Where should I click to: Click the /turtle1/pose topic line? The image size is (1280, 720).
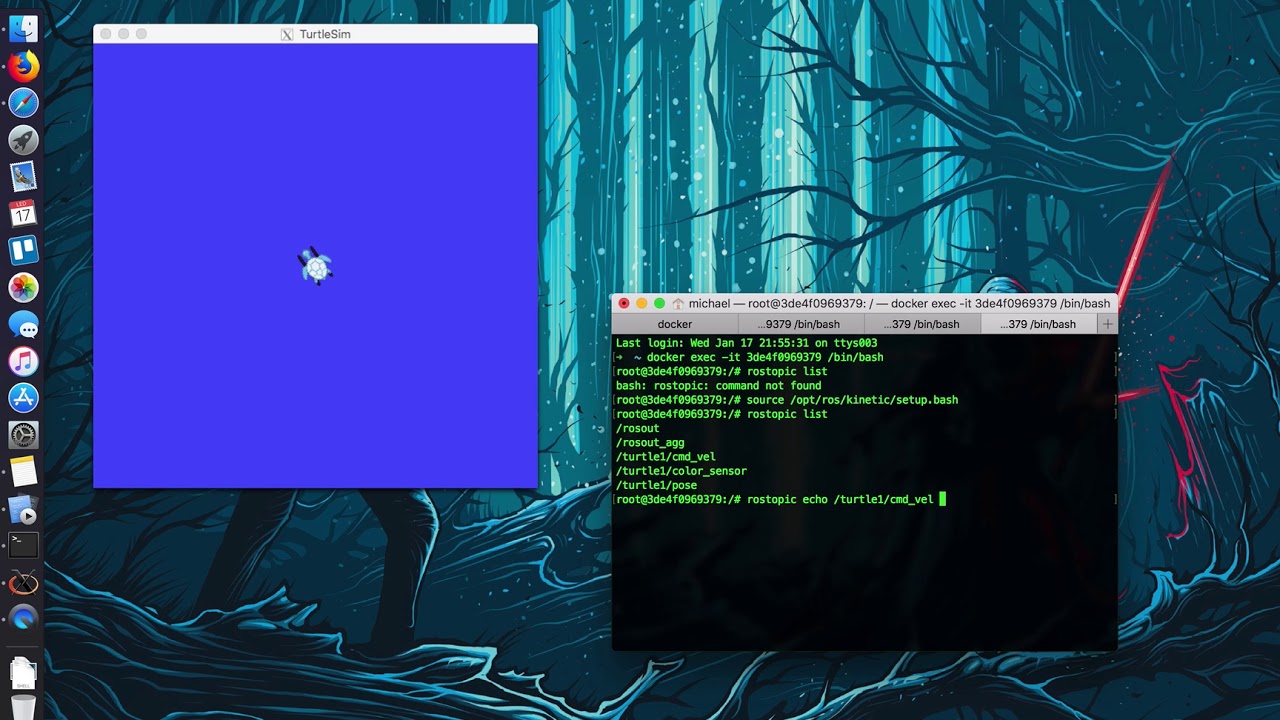pos(657,485)
